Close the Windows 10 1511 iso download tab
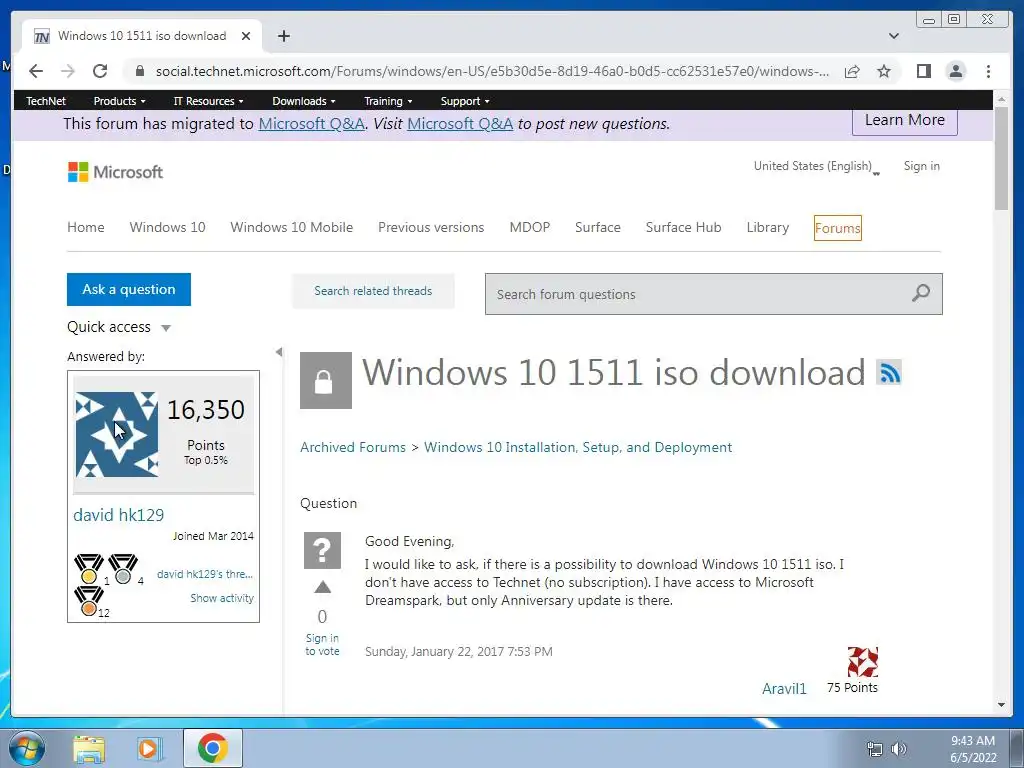The height and width of the screenshot is (768, 1024). [246, 36]
